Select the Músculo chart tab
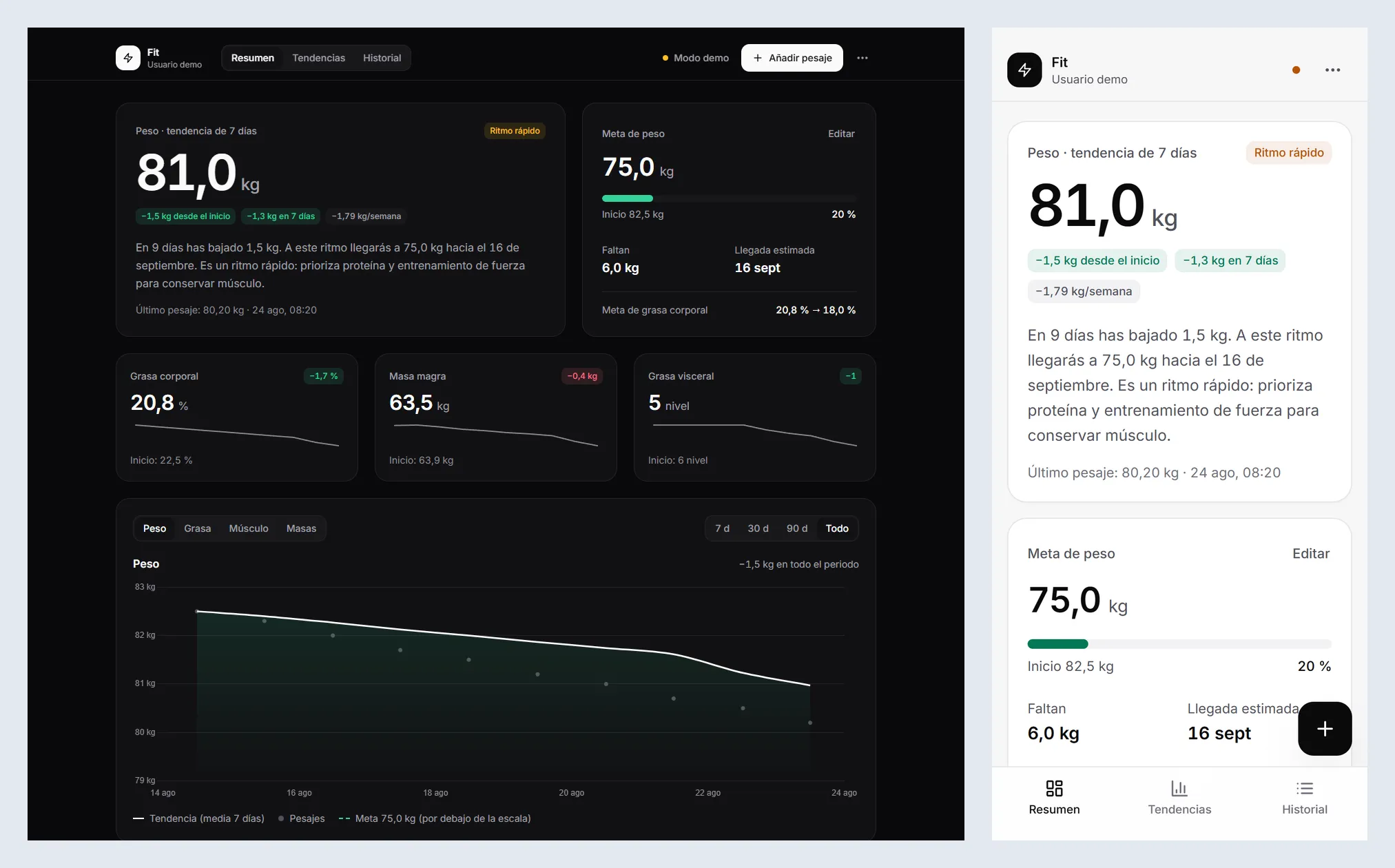 tap(249, 528)
